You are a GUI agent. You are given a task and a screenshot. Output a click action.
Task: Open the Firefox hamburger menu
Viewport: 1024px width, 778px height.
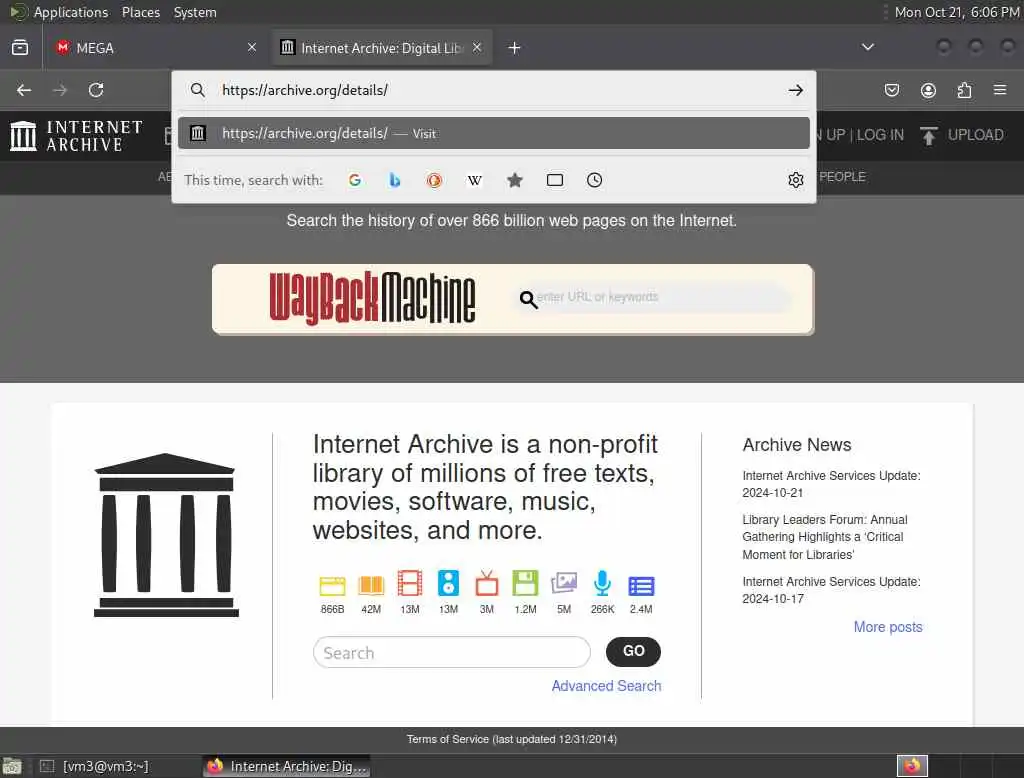tap(1000, 90)
